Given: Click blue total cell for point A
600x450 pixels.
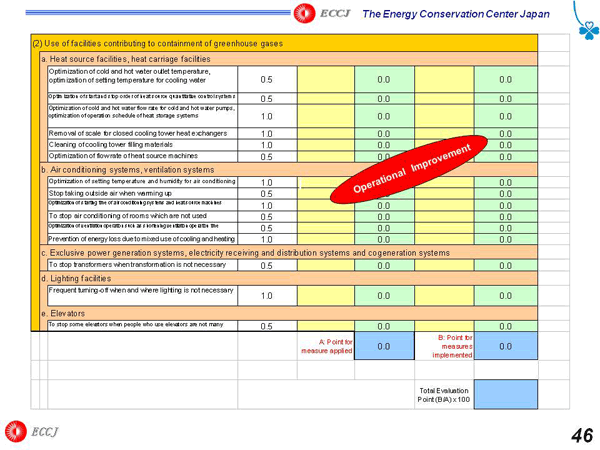Looking at the screenshot, I should (x=384, y=346).
